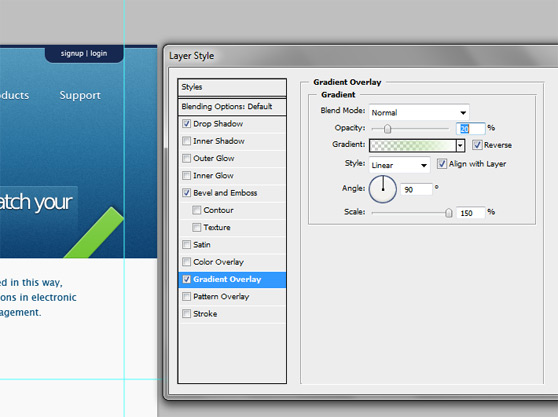Select the Styles entry at top
The width and height of the screenshot is (558, 417).
pos(232,87)
